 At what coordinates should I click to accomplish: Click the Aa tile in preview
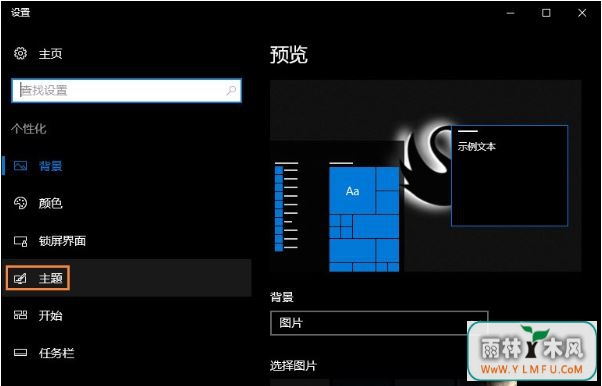(x=352, y=191)
